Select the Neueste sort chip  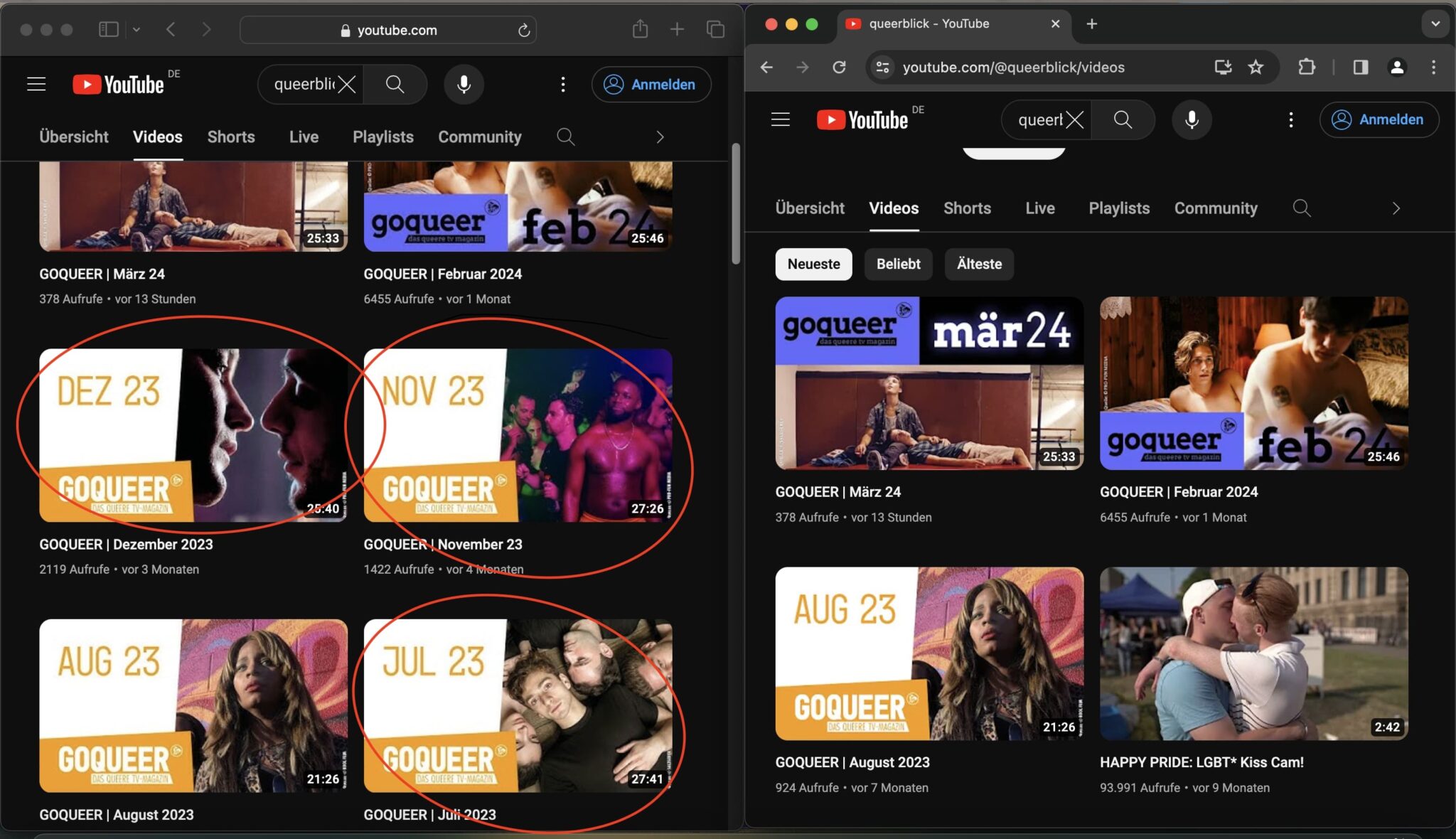click(813, 264)
